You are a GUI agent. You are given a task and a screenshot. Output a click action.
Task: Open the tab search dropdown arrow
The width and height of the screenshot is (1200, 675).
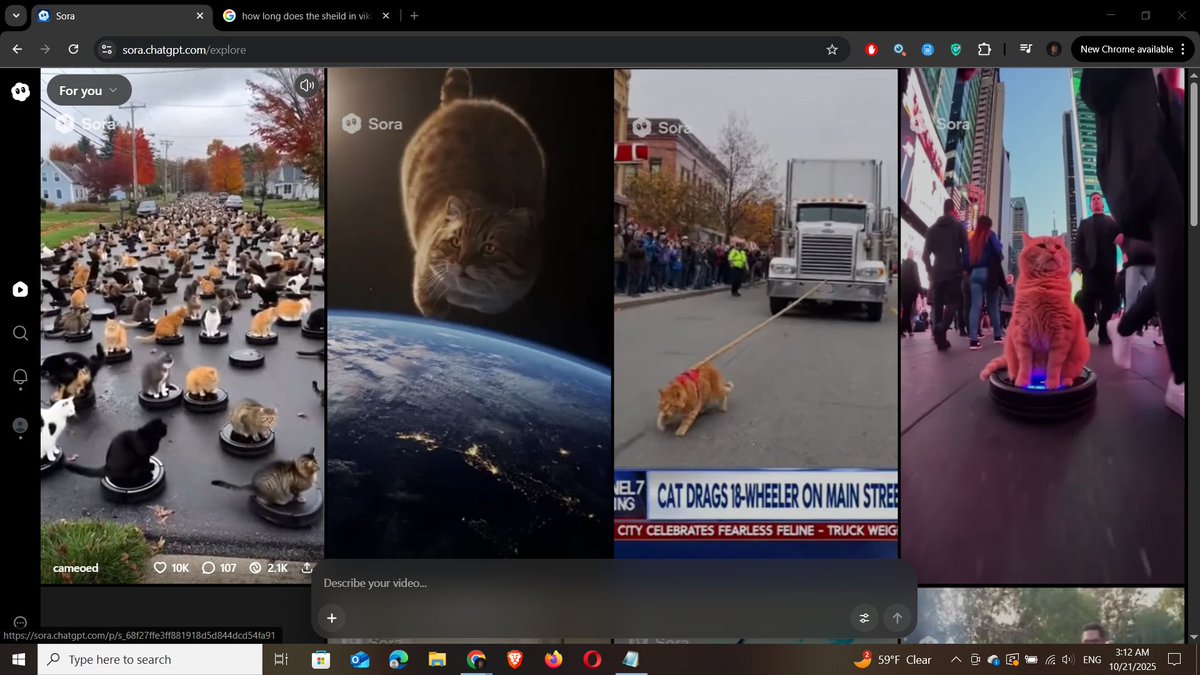[15, 16]
